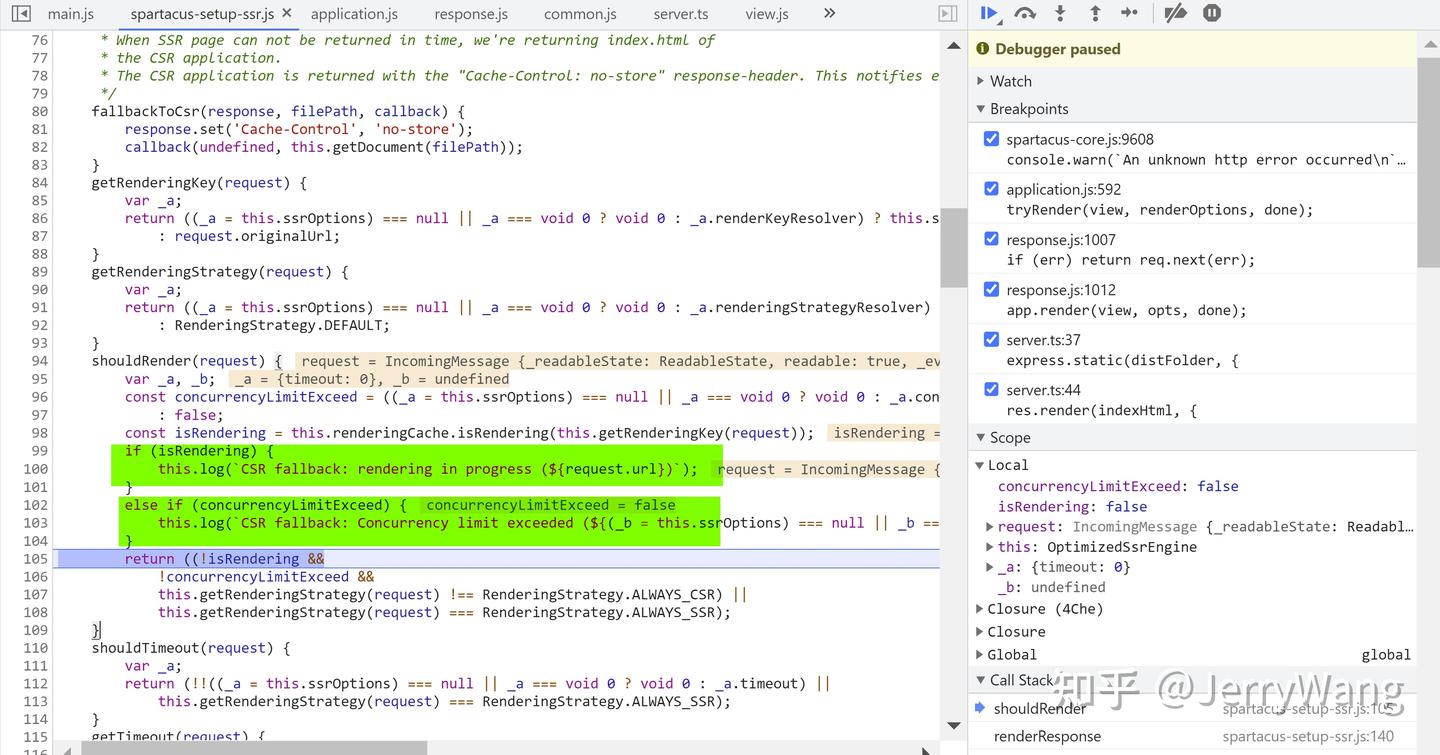Uncheck application.js:592 breakpoint
This screenshot has width=1440, height=755.
click(x=991, y=189)
